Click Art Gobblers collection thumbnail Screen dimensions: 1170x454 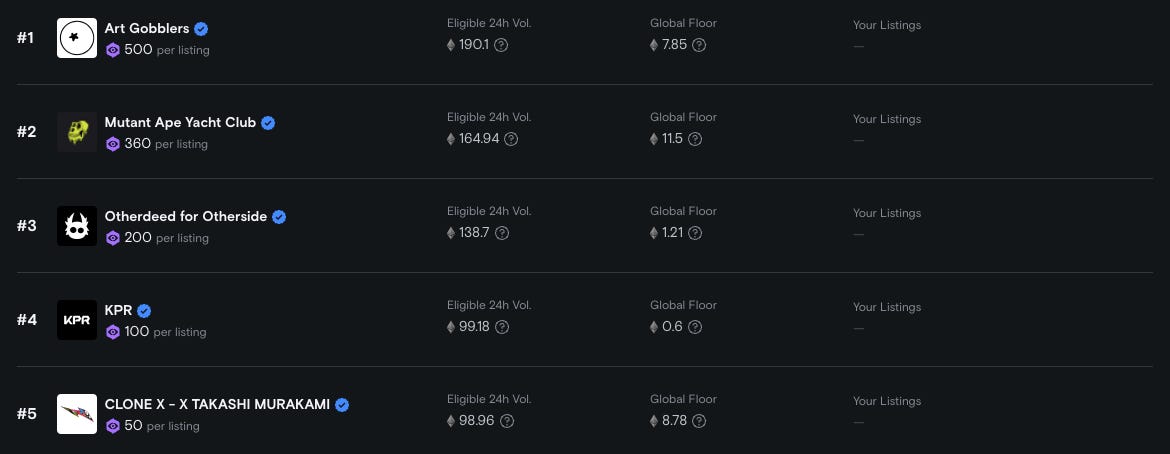point(77,38)
